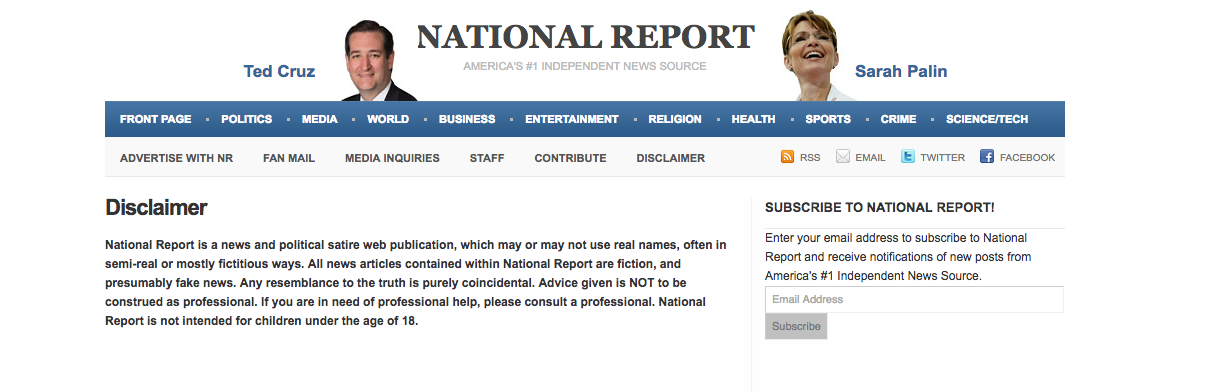Click the FACEBOOK text link
Screen dimensions: 1212x392
coord(1027,158)
